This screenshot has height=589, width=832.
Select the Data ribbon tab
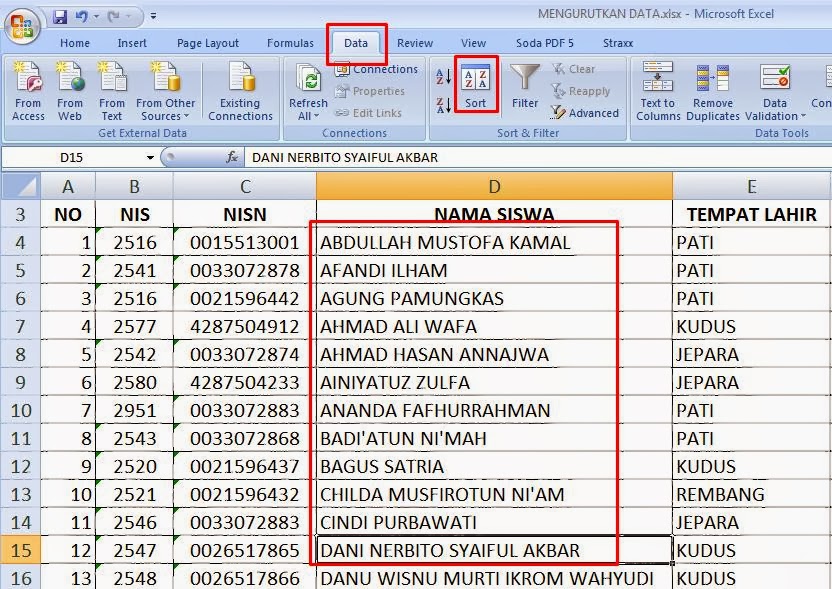pyautogui.click(x=356, y=43)
